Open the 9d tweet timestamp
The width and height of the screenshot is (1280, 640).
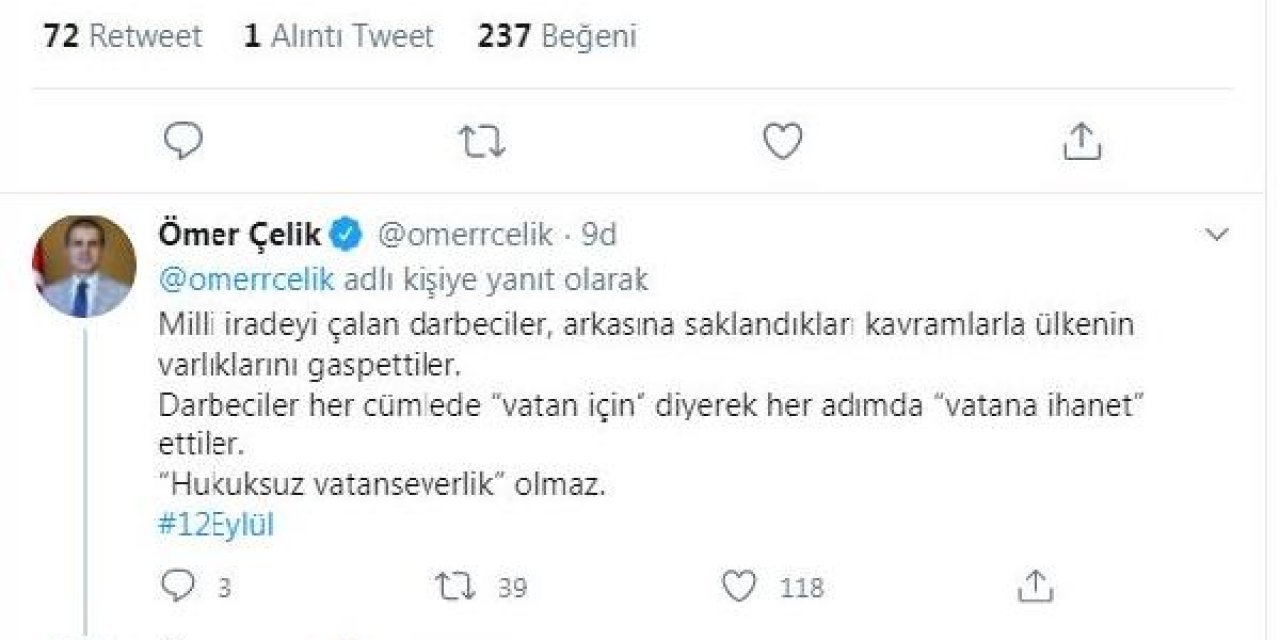pos(599,235)
